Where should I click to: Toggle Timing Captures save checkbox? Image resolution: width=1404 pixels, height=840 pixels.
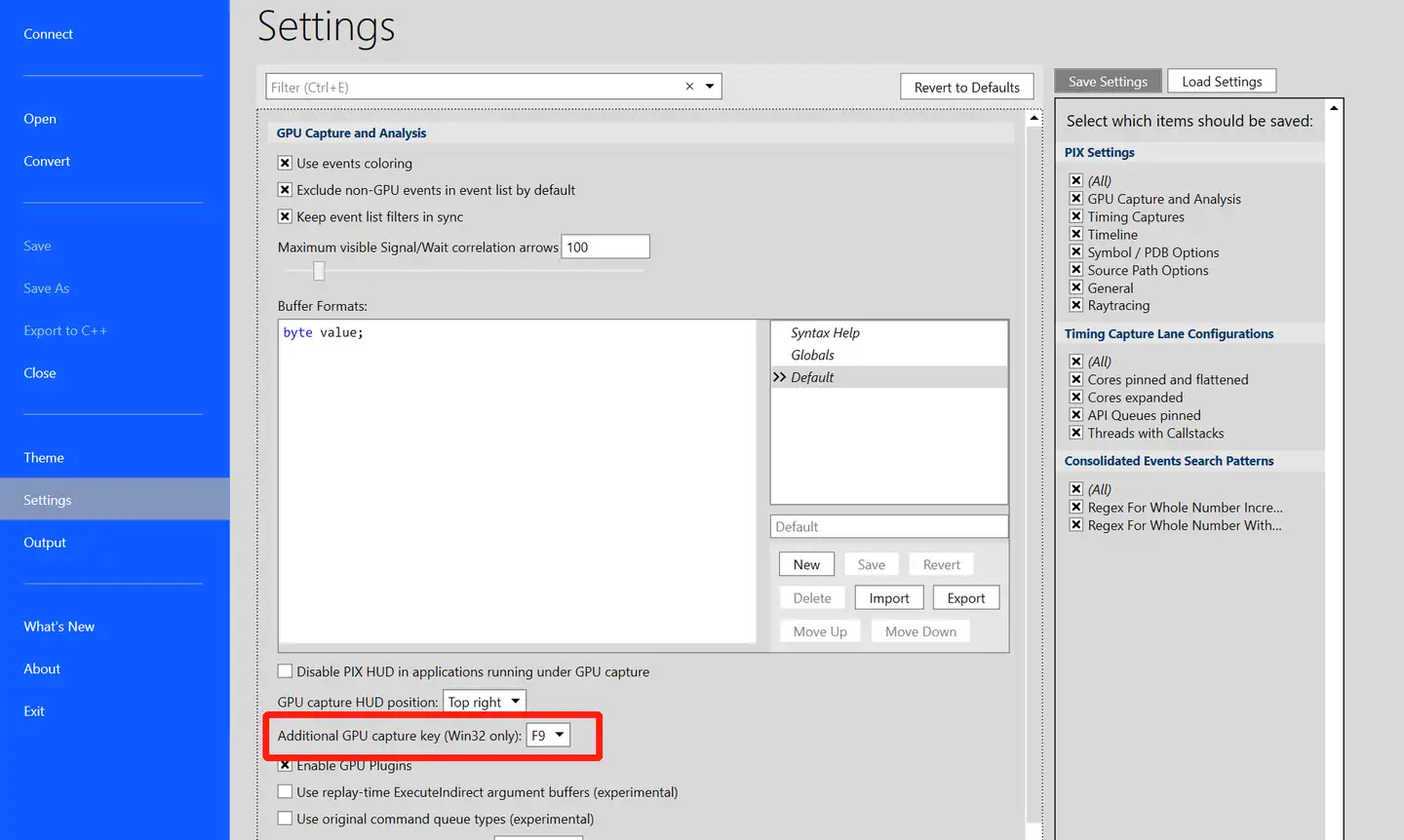tap(1076, 216)
